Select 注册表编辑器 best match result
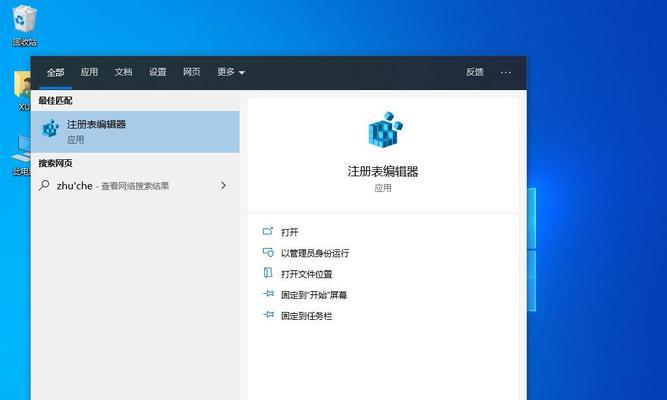Screen dimensions: 667x400 tap(135, 132)
